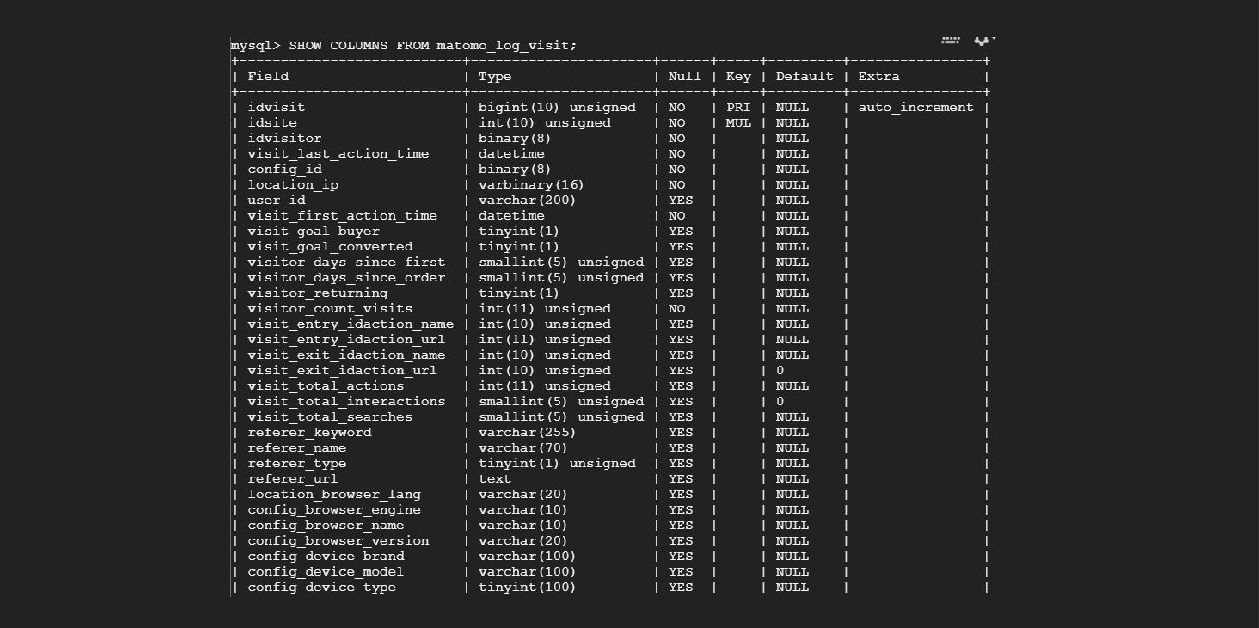Click the Extra column header
Screen dimensions: 1259x628
(879, 76)
